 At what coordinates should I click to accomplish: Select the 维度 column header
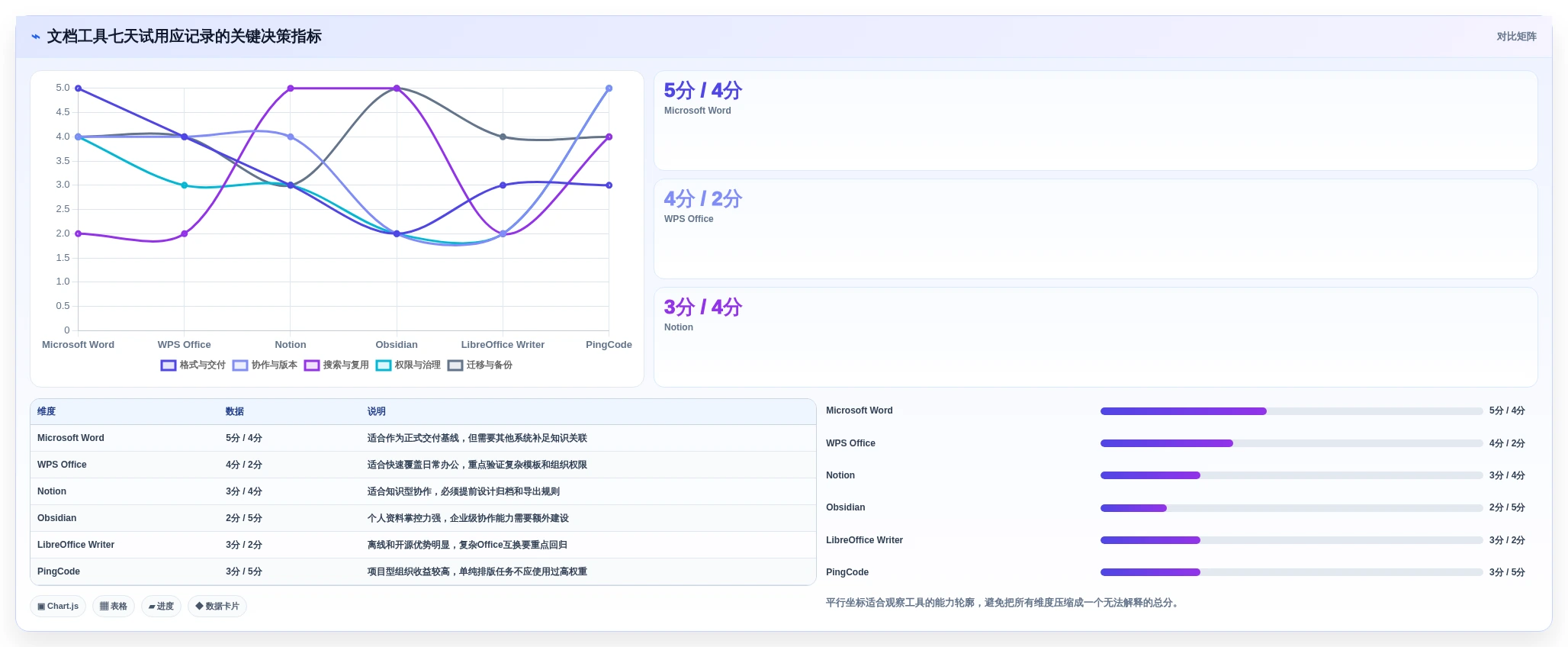tap(47, 411)
